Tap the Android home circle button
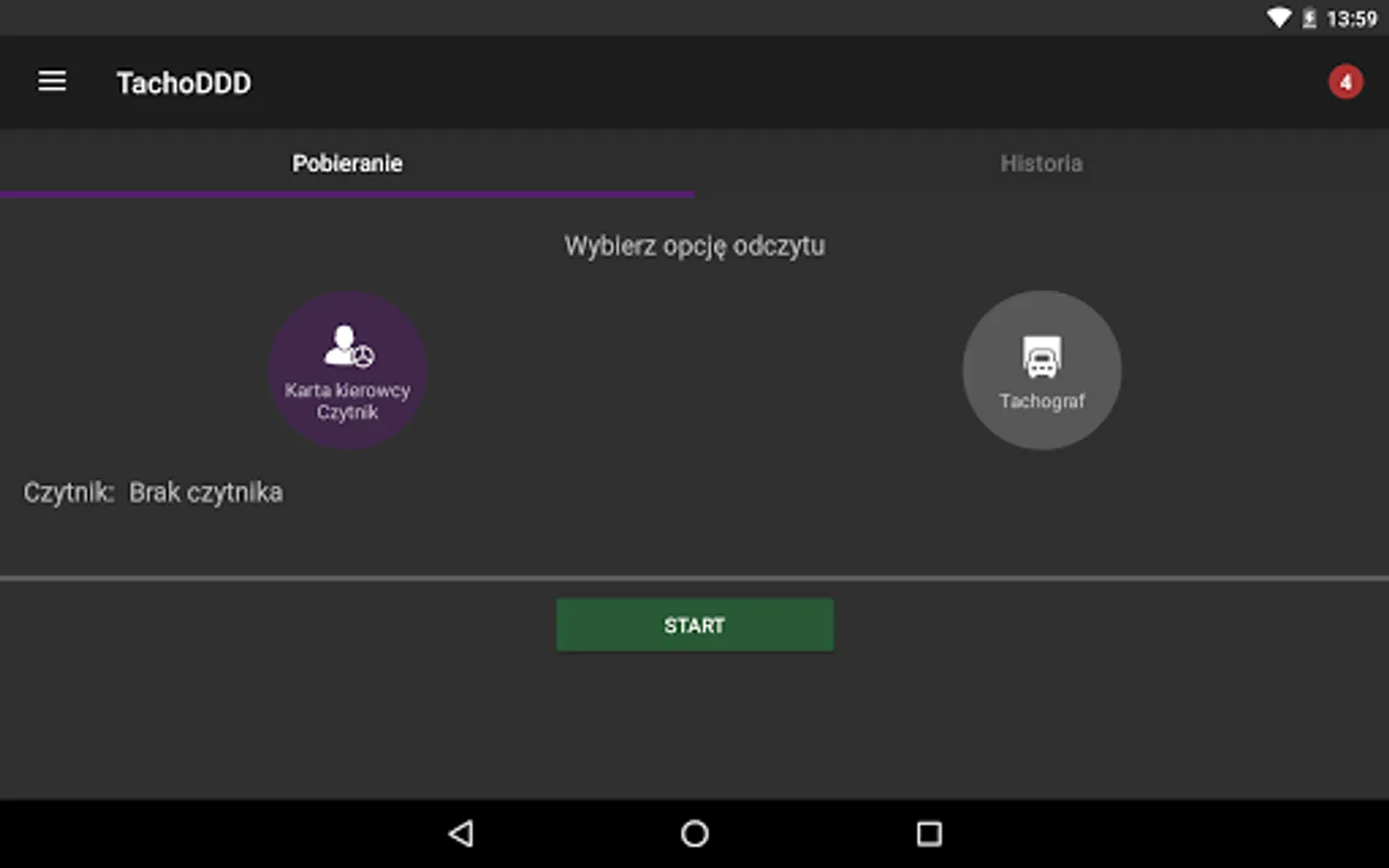Image resolution: width=1389 pixels, height=868 pixels. [694, 833]
